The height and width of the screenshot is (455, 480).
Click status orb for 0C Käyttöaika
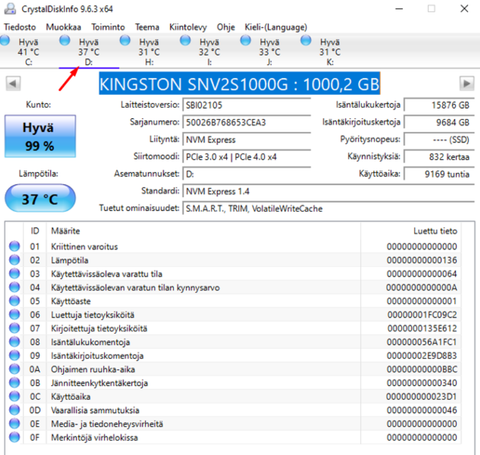[14, 397]
